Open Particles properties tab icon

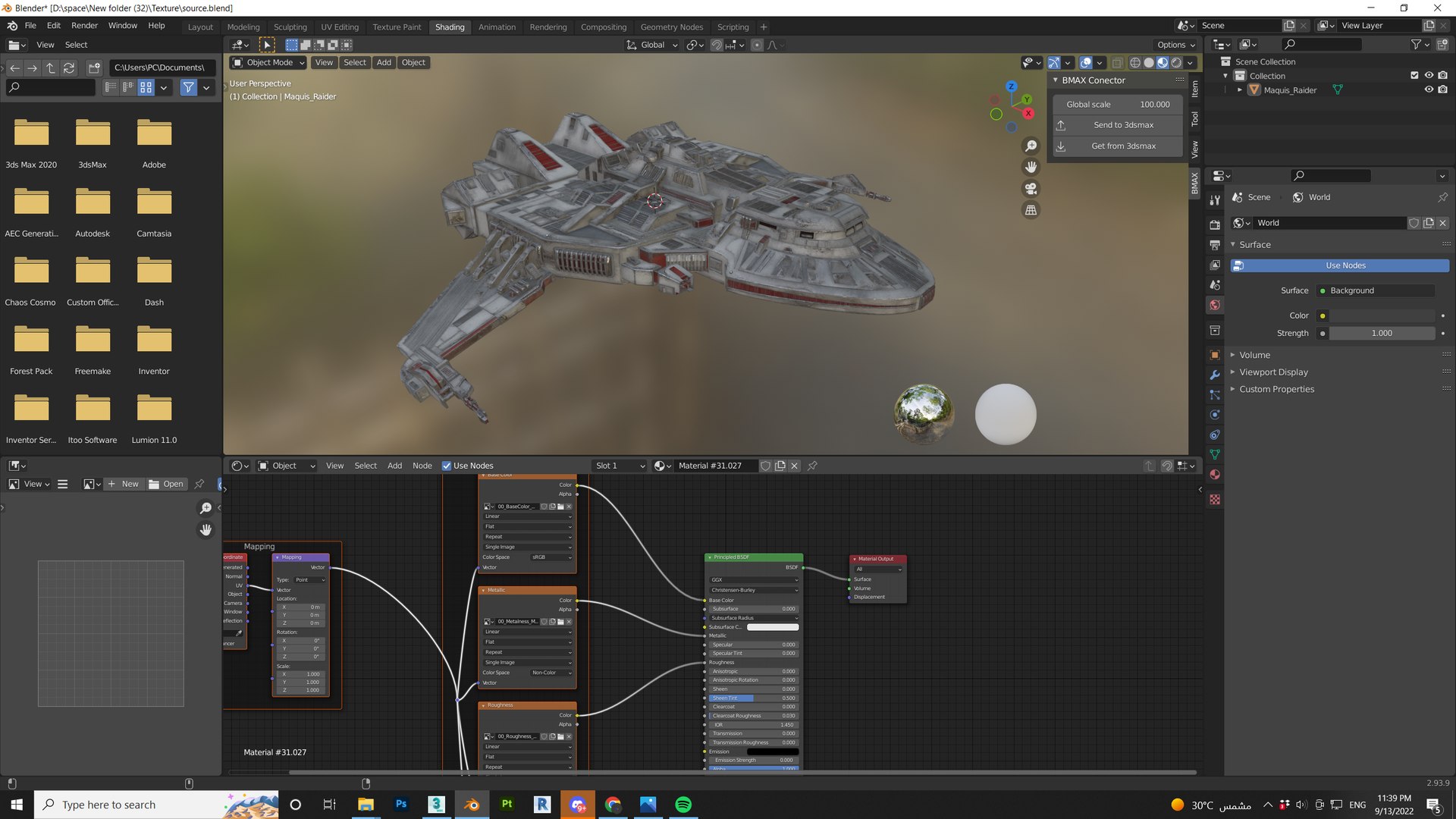[x=1215, y=395]
